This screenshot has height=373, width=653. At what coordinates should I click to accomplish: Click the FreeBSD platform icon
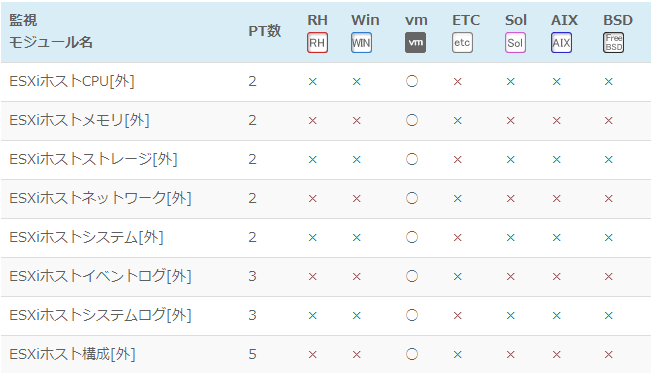pyautogui.click(x=613, y=42)
